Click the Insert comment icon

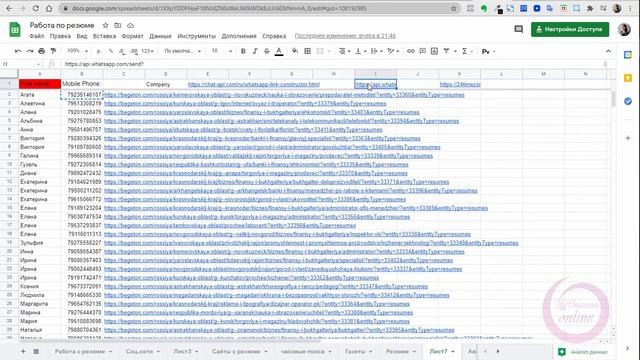(x=422, y=51)
